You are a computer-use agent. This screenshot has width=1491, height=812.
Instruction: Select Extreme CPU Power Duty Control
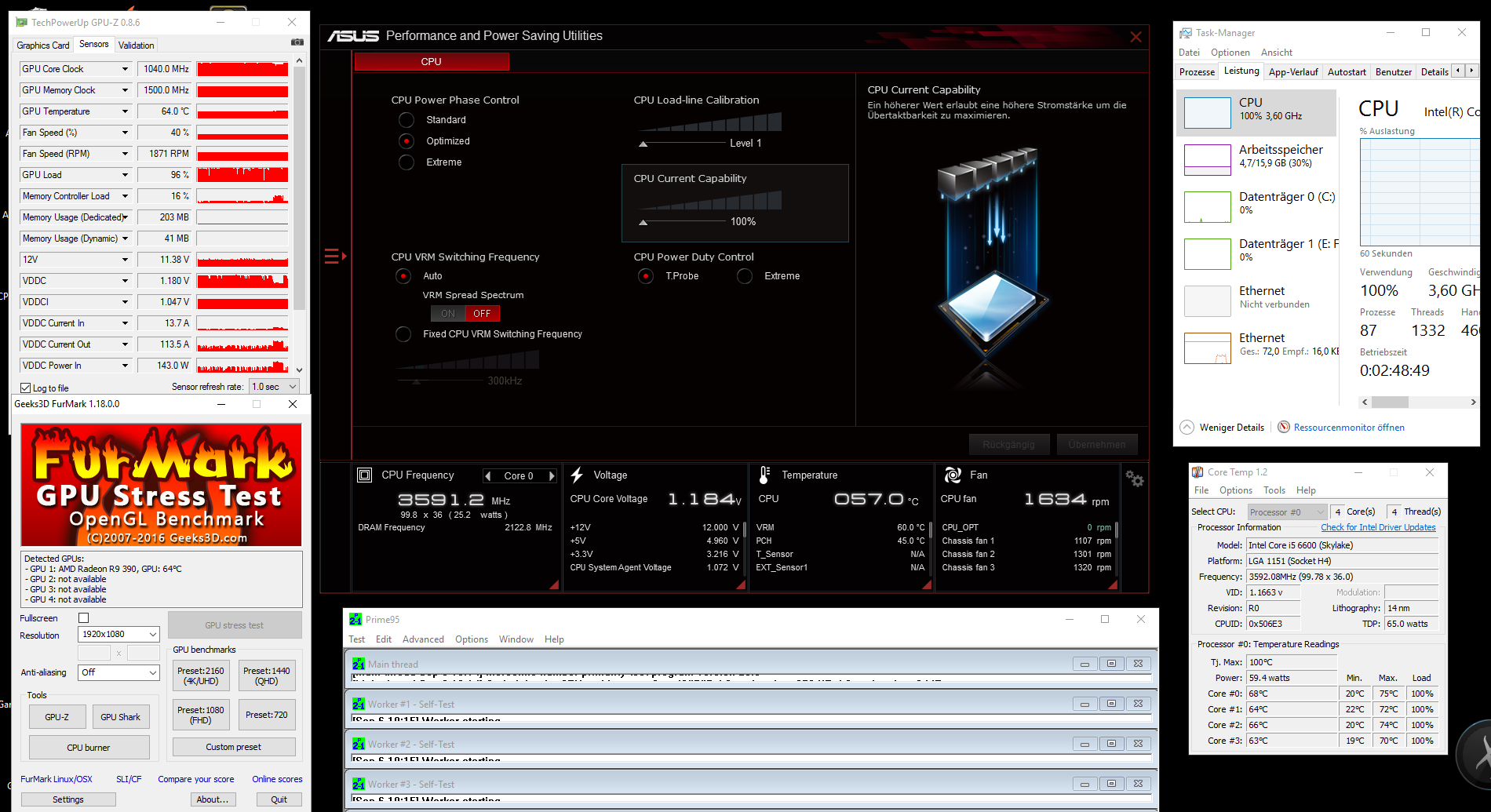745,276
